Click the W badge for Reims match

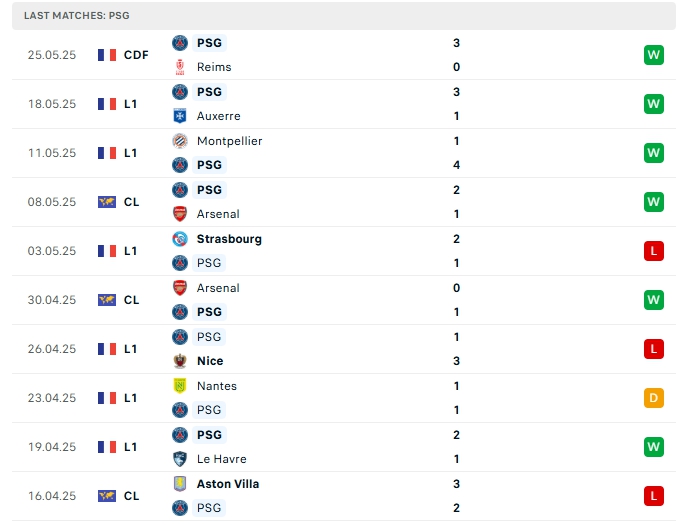[x=654, y=55]
